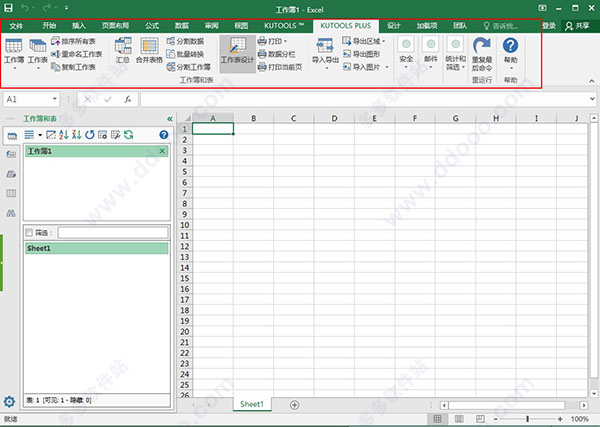Click 复制工作表 tool
Screen dimensions: 600x427
click(73, 67)
